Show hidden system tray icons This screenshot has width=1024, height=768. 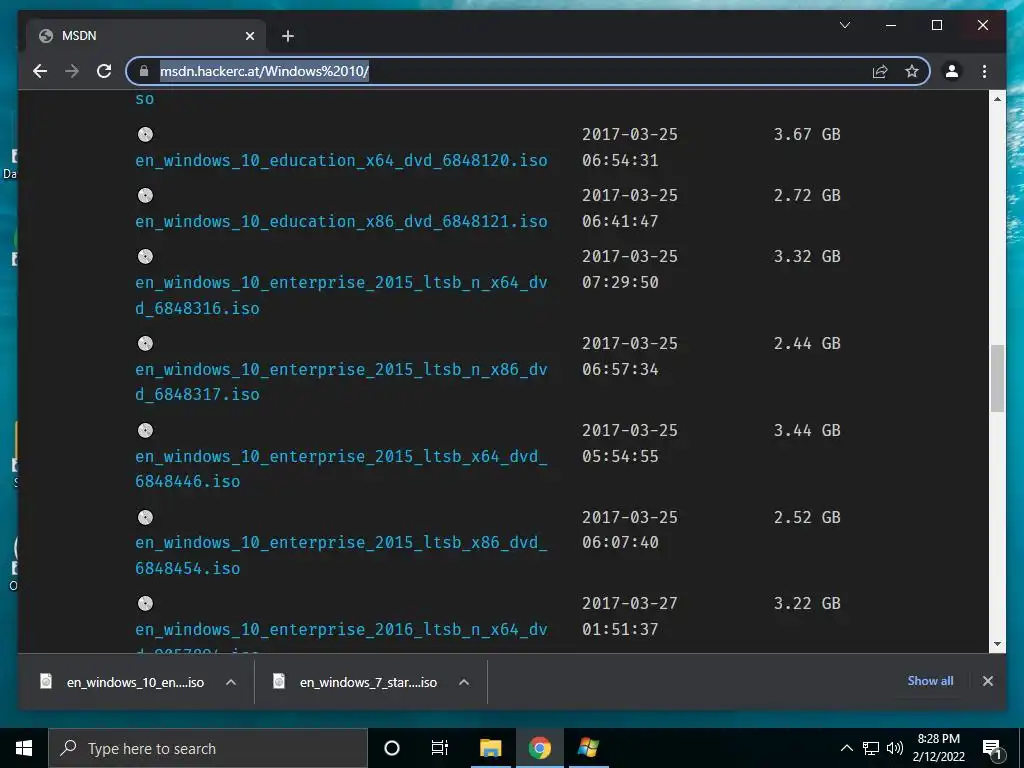[x=846, y=748]
